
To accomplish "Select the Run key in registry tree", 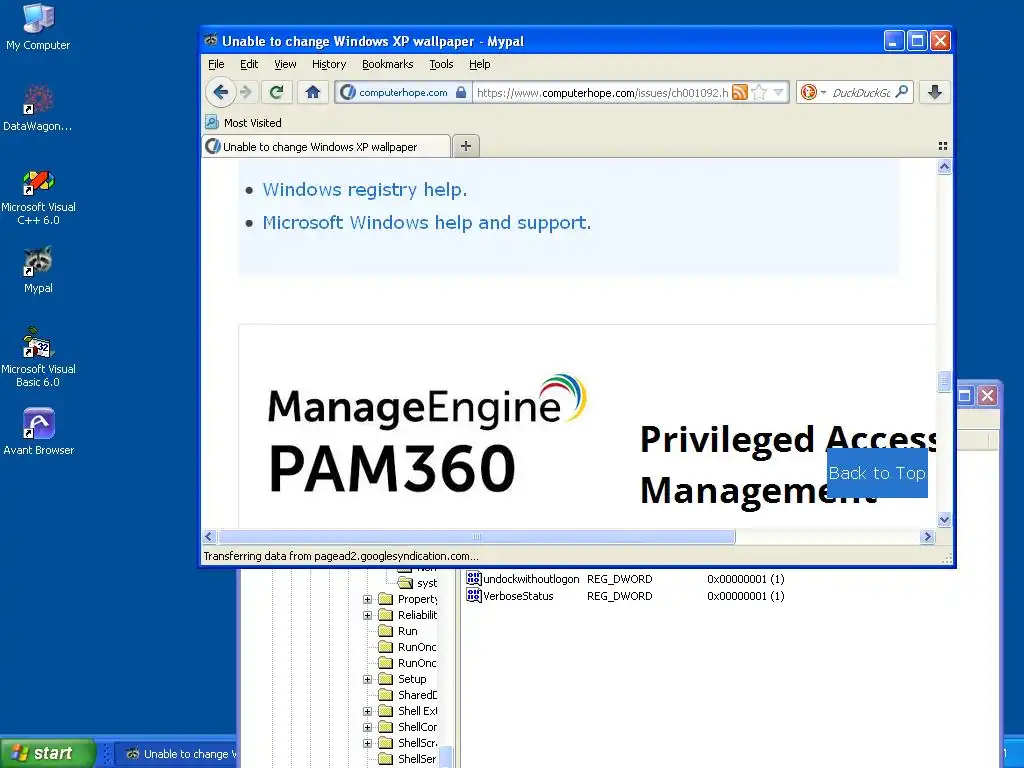I will click(x=408, y=631).
